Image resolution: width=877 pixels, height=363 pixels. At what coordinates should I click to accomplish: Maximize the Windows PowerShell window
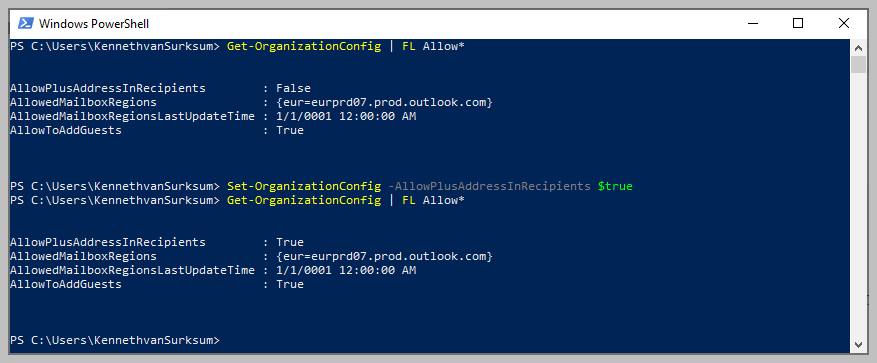[x=798, y=23]
